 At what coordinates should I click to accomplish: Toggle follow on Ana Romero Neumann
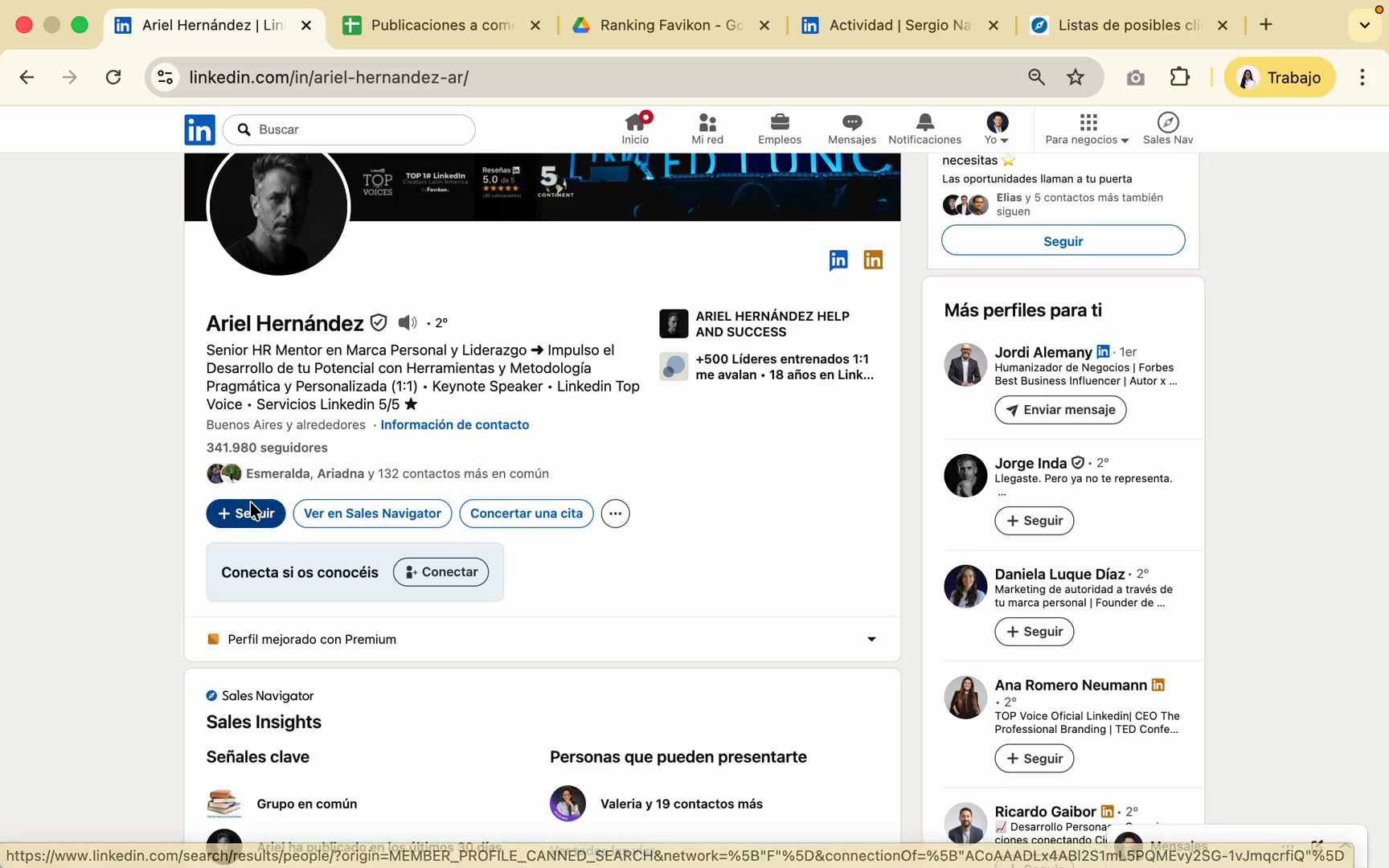point(1034,759)
